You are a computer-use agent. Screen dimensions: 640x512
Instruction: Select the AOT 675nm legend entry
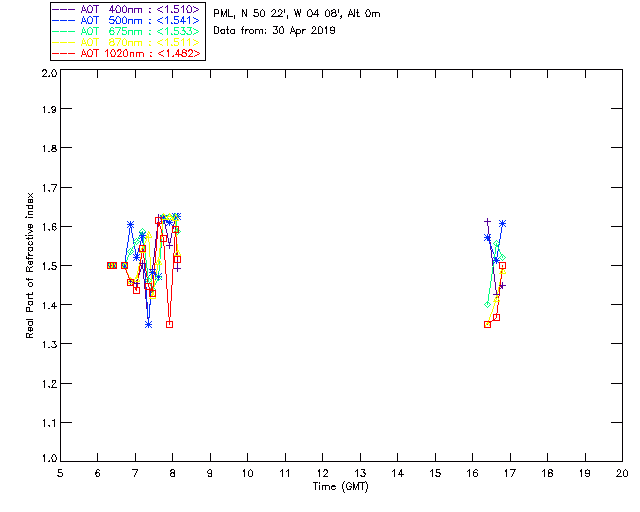[126, 31]
